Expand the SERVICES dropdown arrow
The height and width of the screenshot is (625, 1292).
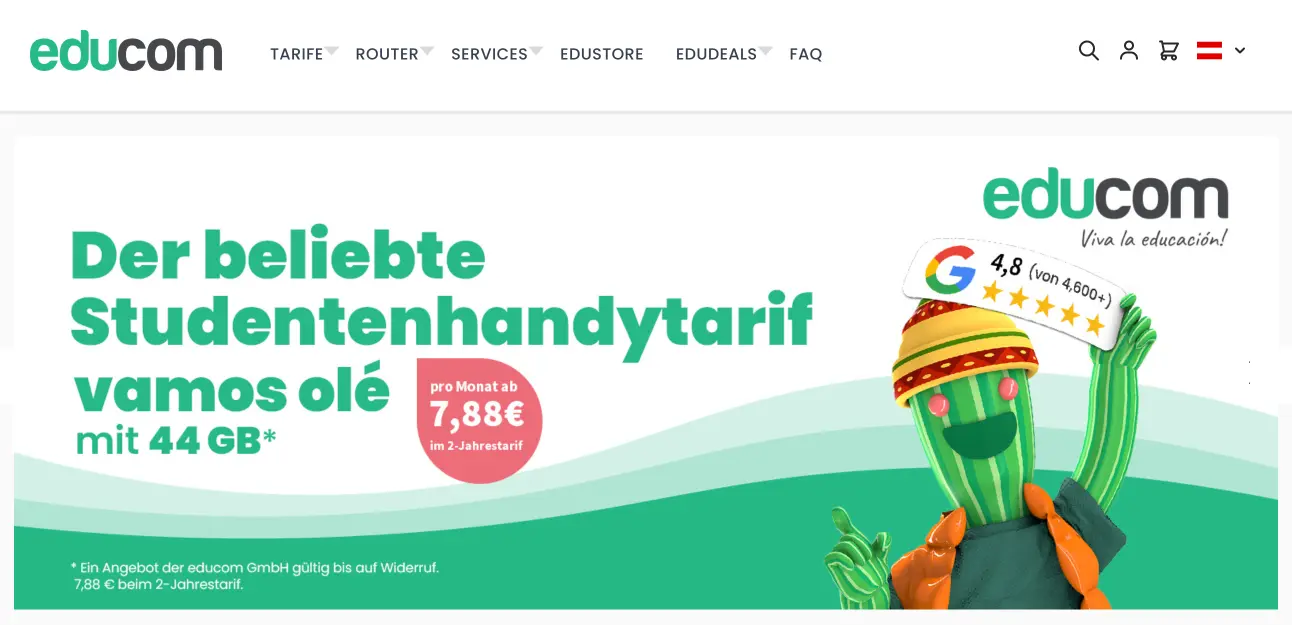536,50
